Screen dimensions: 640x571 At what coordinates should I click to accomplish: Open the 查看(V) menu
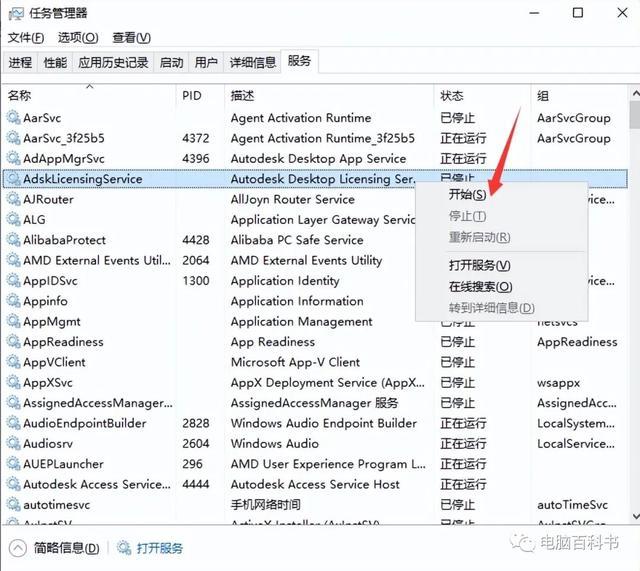[131, 38]
